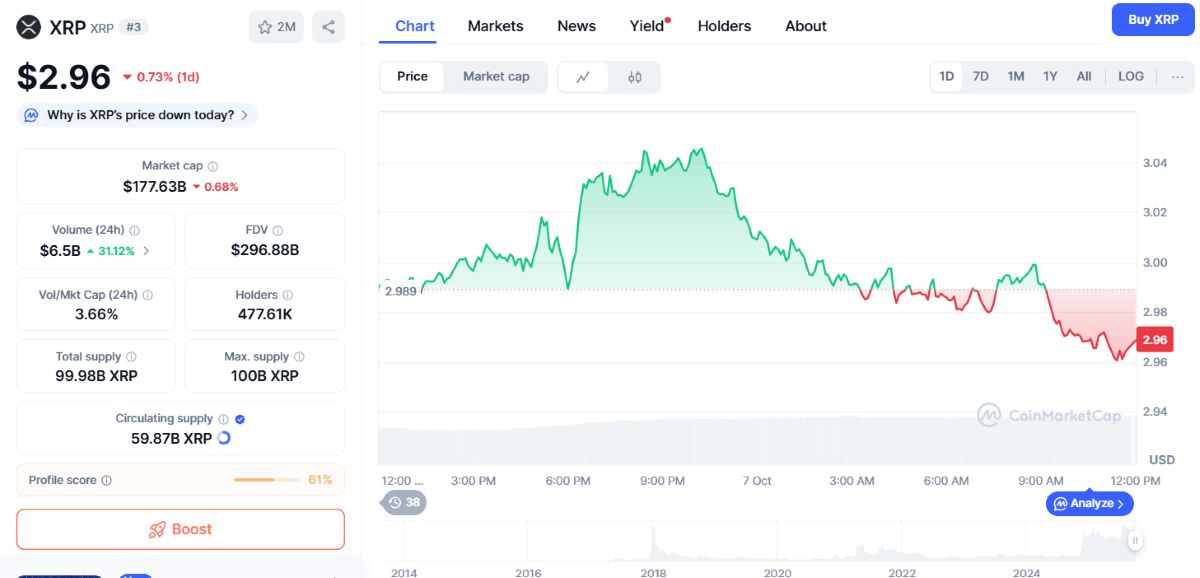
Task: Click the Circulating supply info icon
Action: tap(223, 419)
